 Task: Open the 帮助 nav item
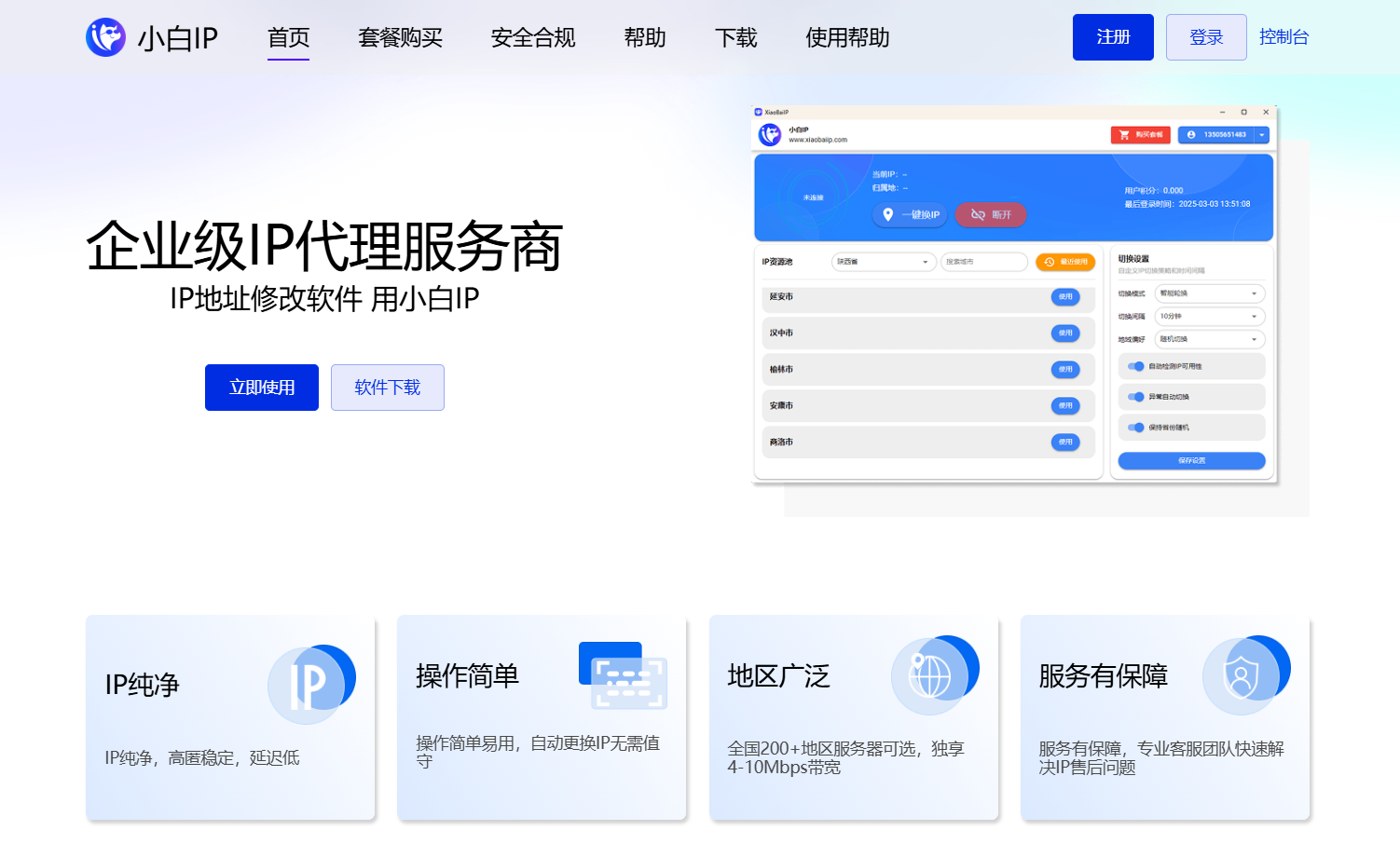(645, 37)
